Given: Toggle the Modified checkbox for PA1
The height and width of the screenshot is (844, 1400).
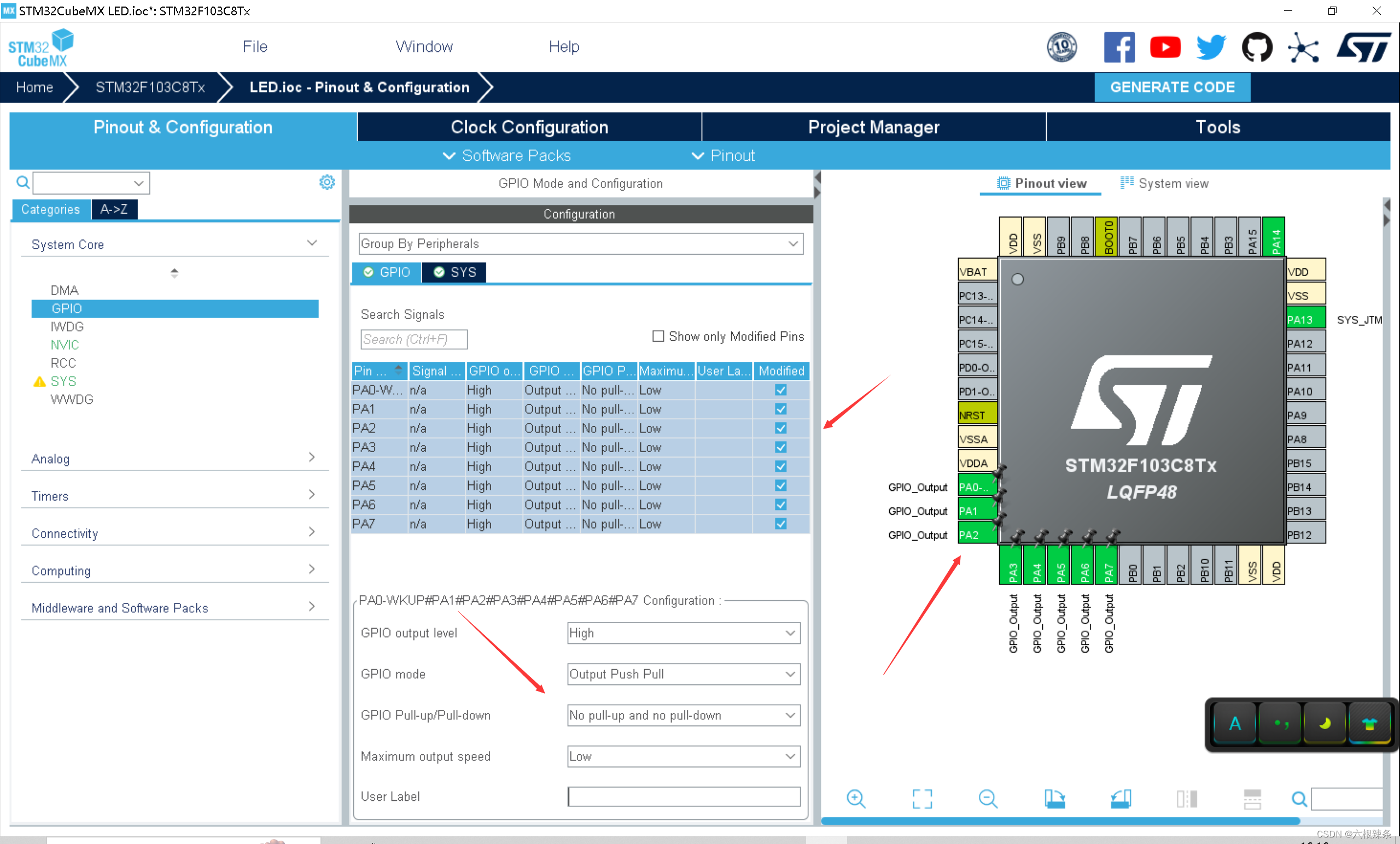Looking at the screenshot, I should click(781, 409).
